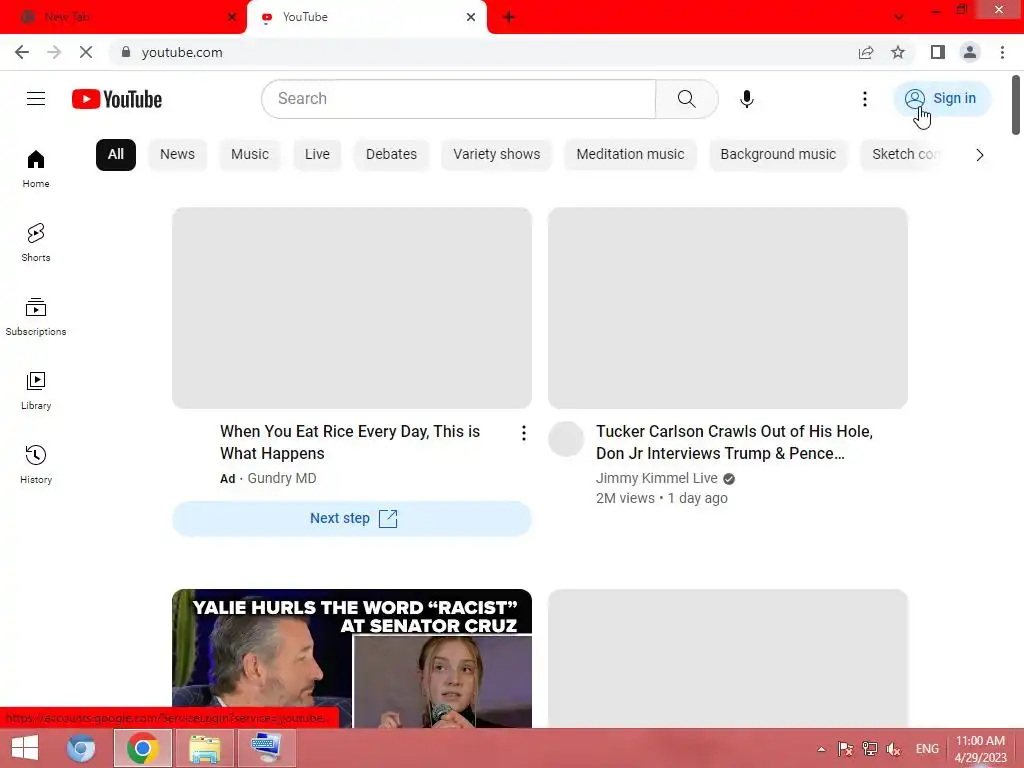Screen dimensions: 1024x768
Task: Show hidden tray icons arrow
Action: (x=821, y=749)
